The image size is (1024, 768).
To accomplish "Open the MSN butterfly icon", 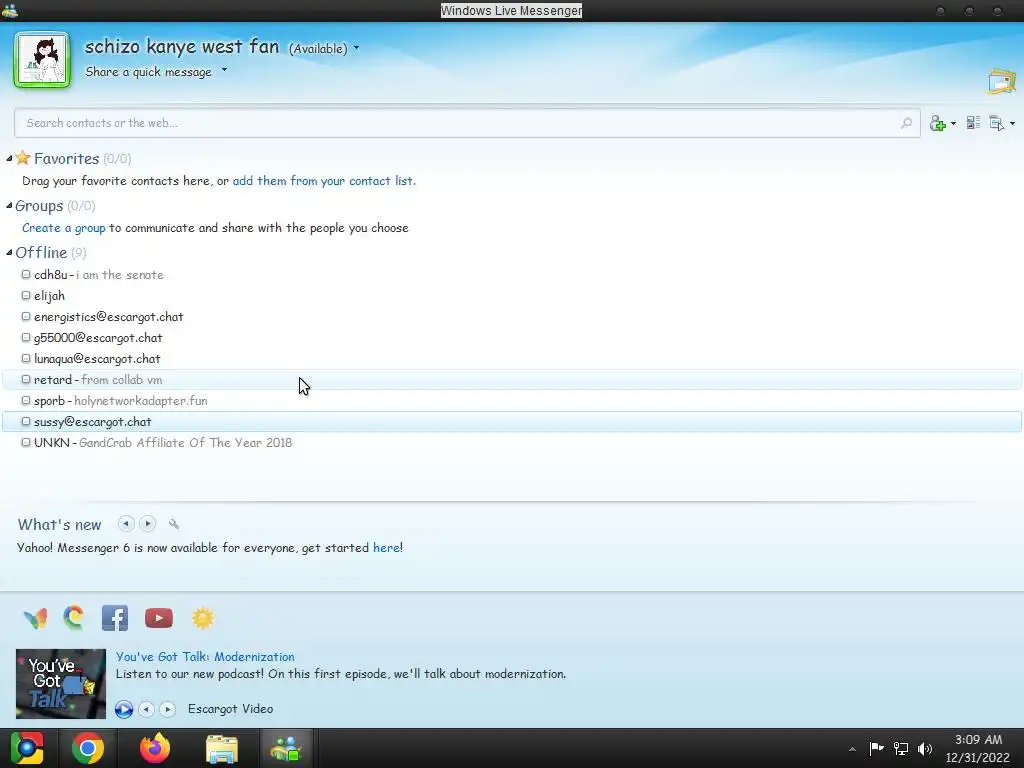I will pos(35,618).
